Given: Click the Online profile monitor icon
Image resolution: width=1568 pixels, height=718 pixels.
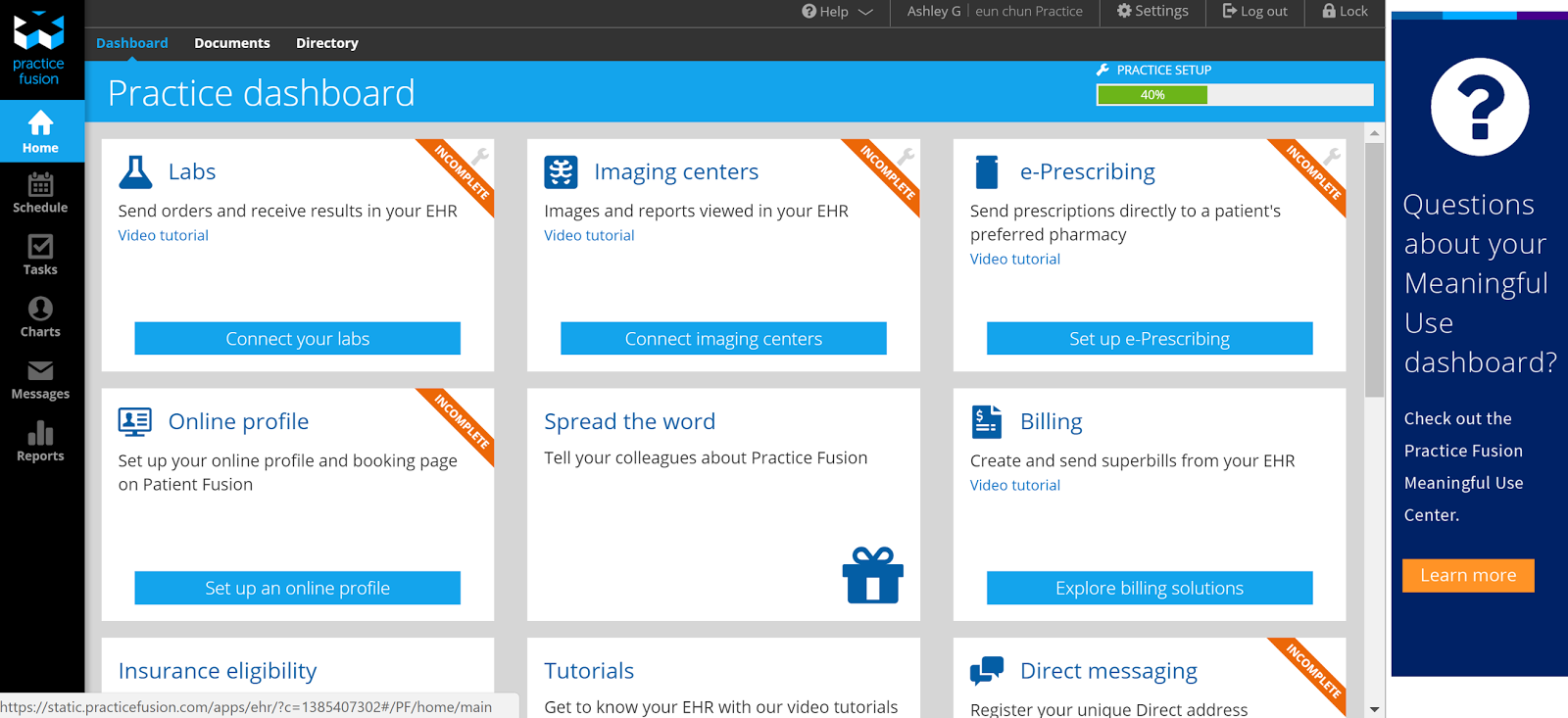Looking at the screenshot, I should (x=135, y=421).
